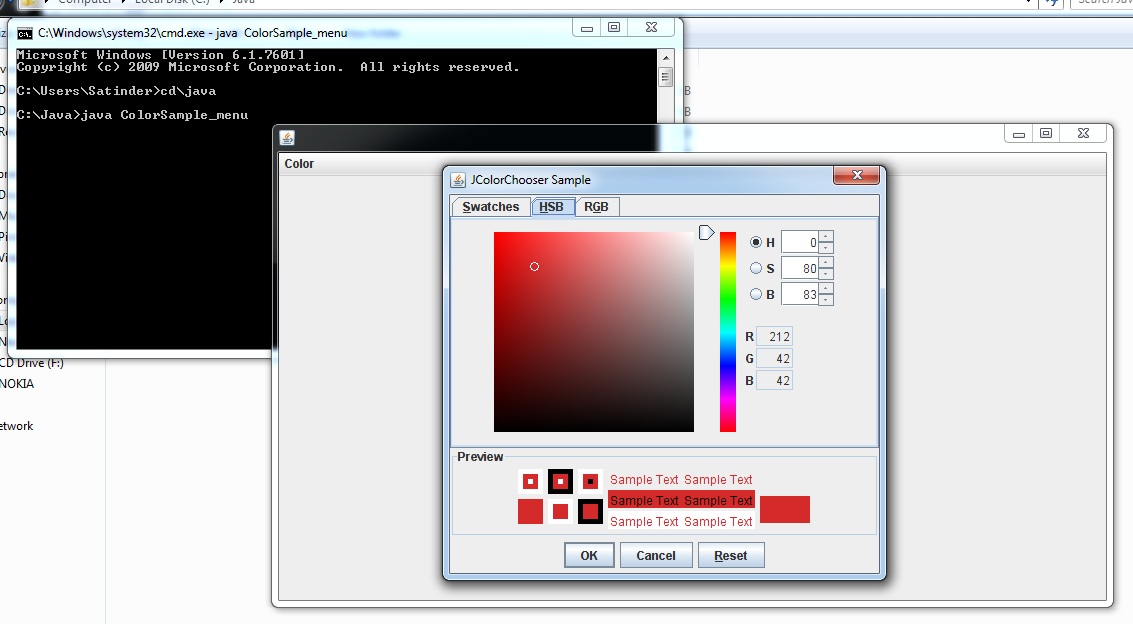This screenshot has width=1133, height=624.
Task: Decrease the Brightness spinner value
Action: coord(826,300)
